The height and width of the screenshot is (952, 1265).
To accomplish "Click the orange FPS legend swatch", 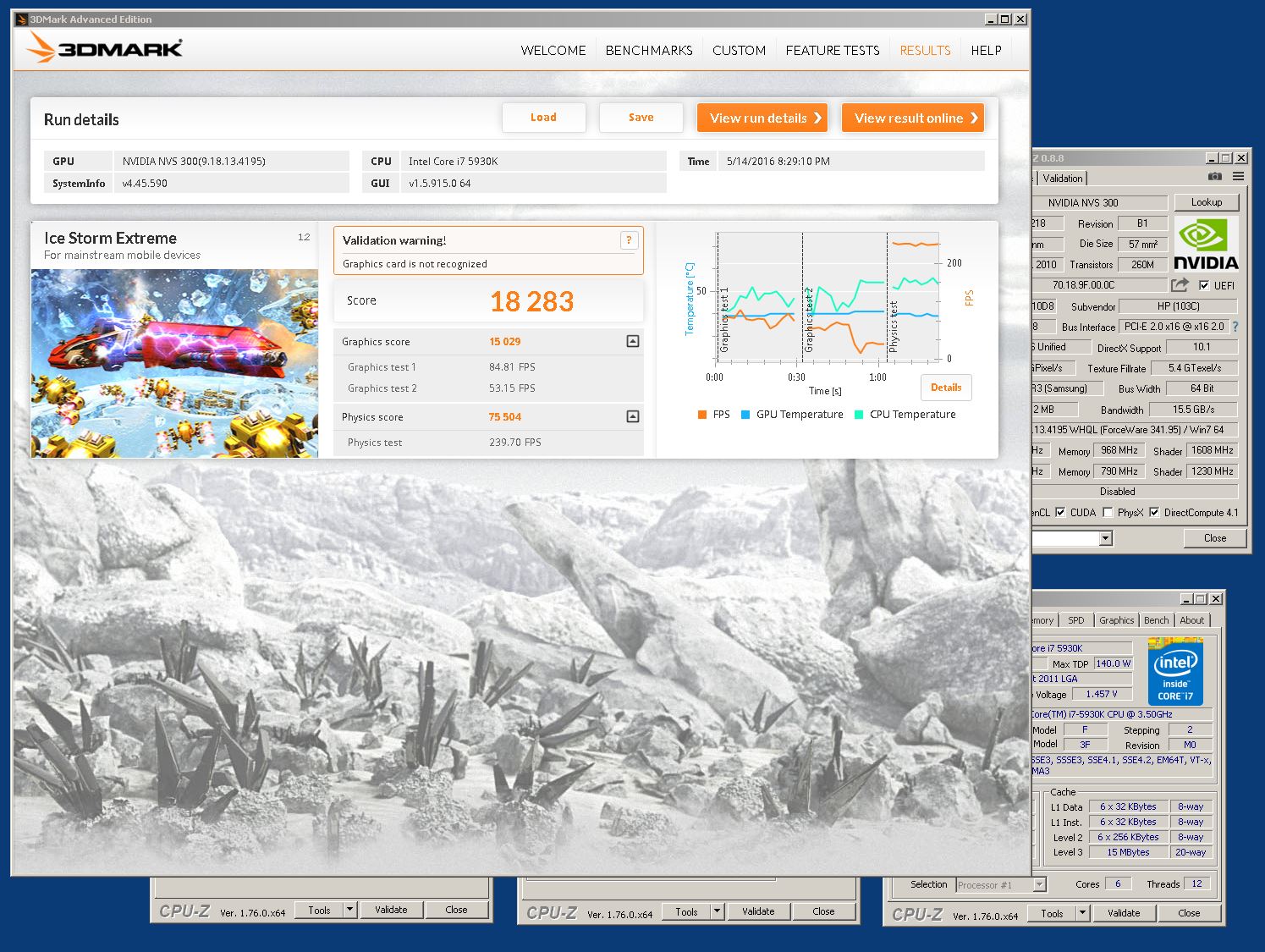I will pyautogui.click(x=701, y=415).
